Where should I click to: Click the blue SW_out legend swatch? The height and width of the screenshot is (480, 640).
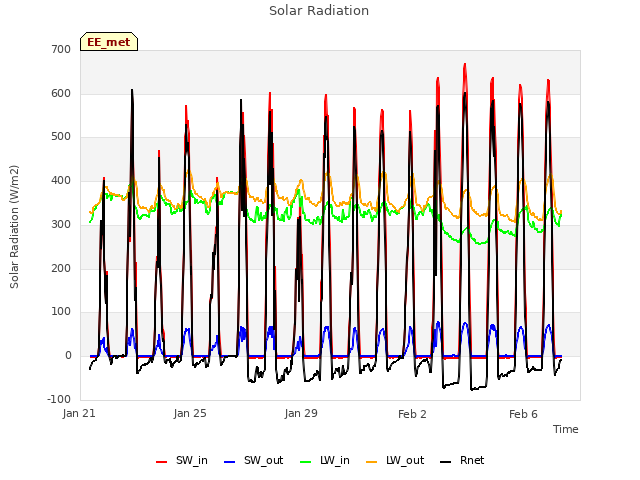[230, 462]
